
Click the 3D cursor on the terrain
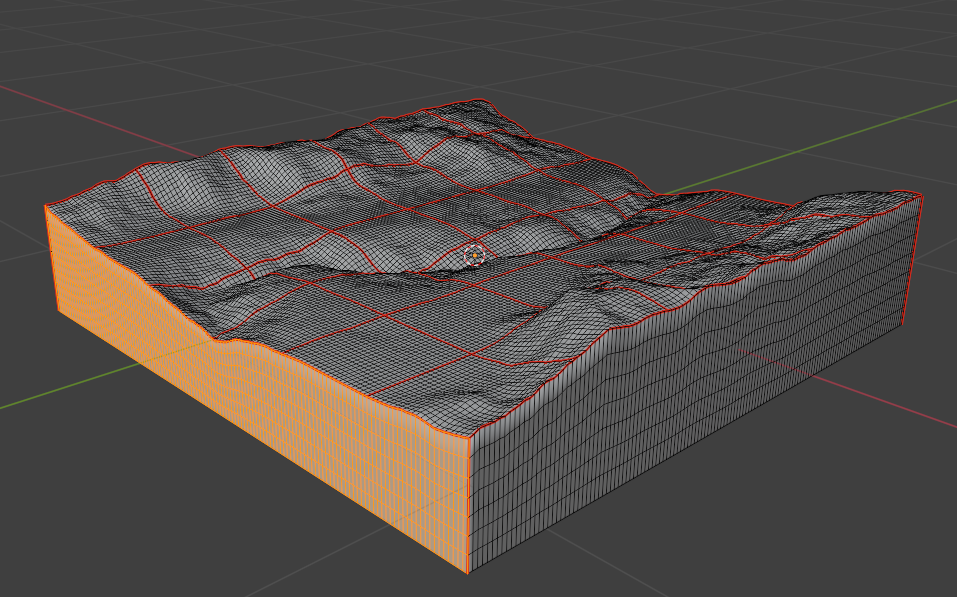(x=475, y=255)
